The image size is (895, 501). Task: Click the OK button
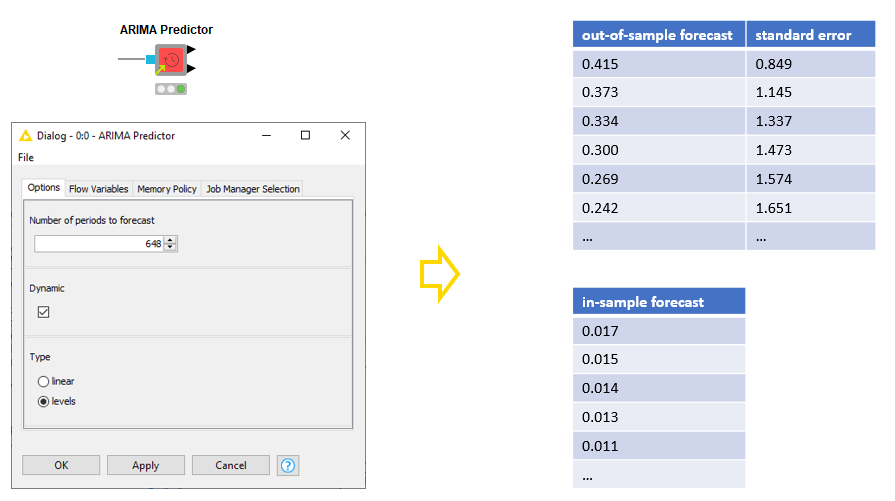point(61,466)
